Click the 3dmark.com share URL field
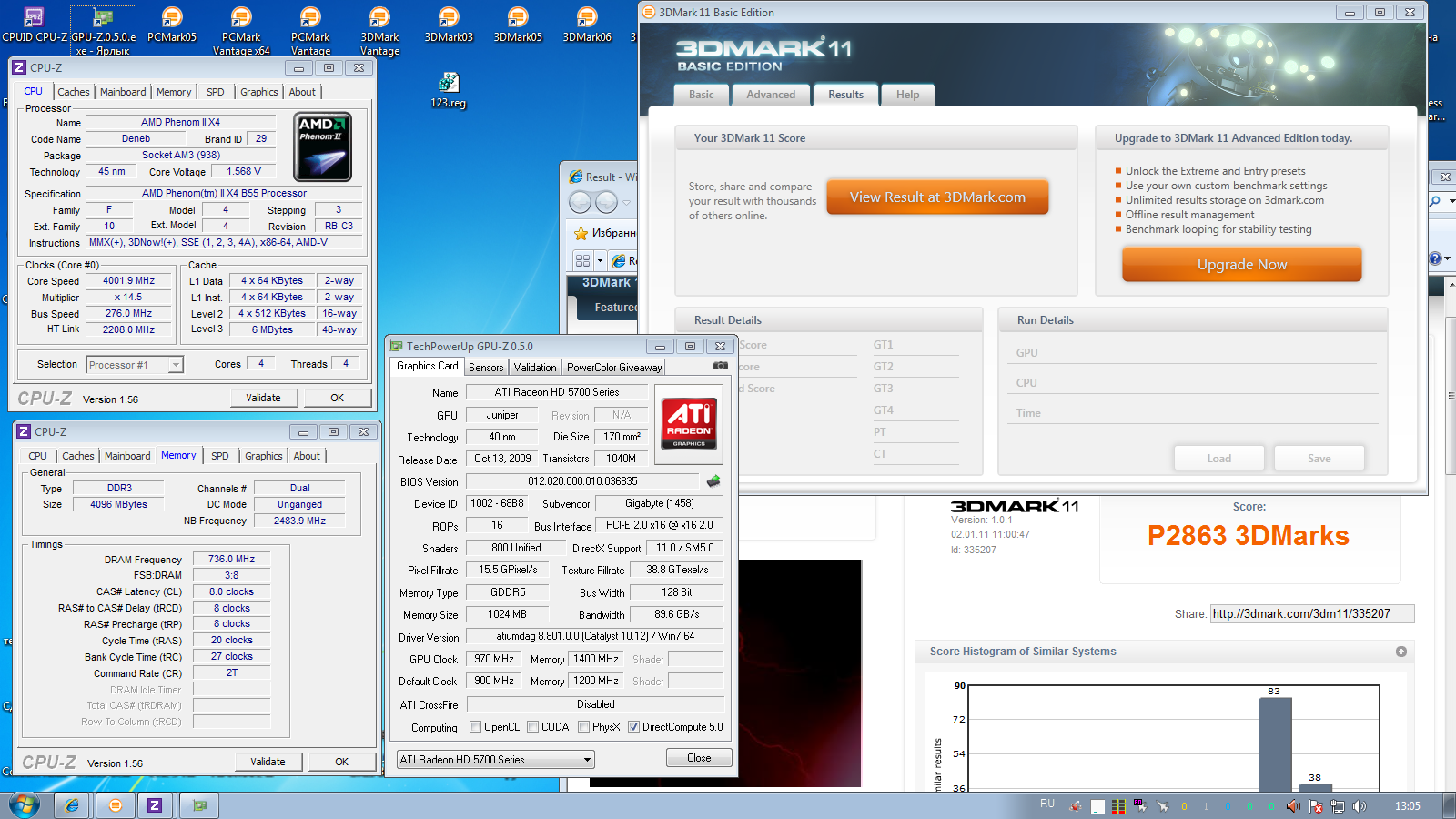This screenshot has height=819, width=1456. click(x=1312, y=614)
